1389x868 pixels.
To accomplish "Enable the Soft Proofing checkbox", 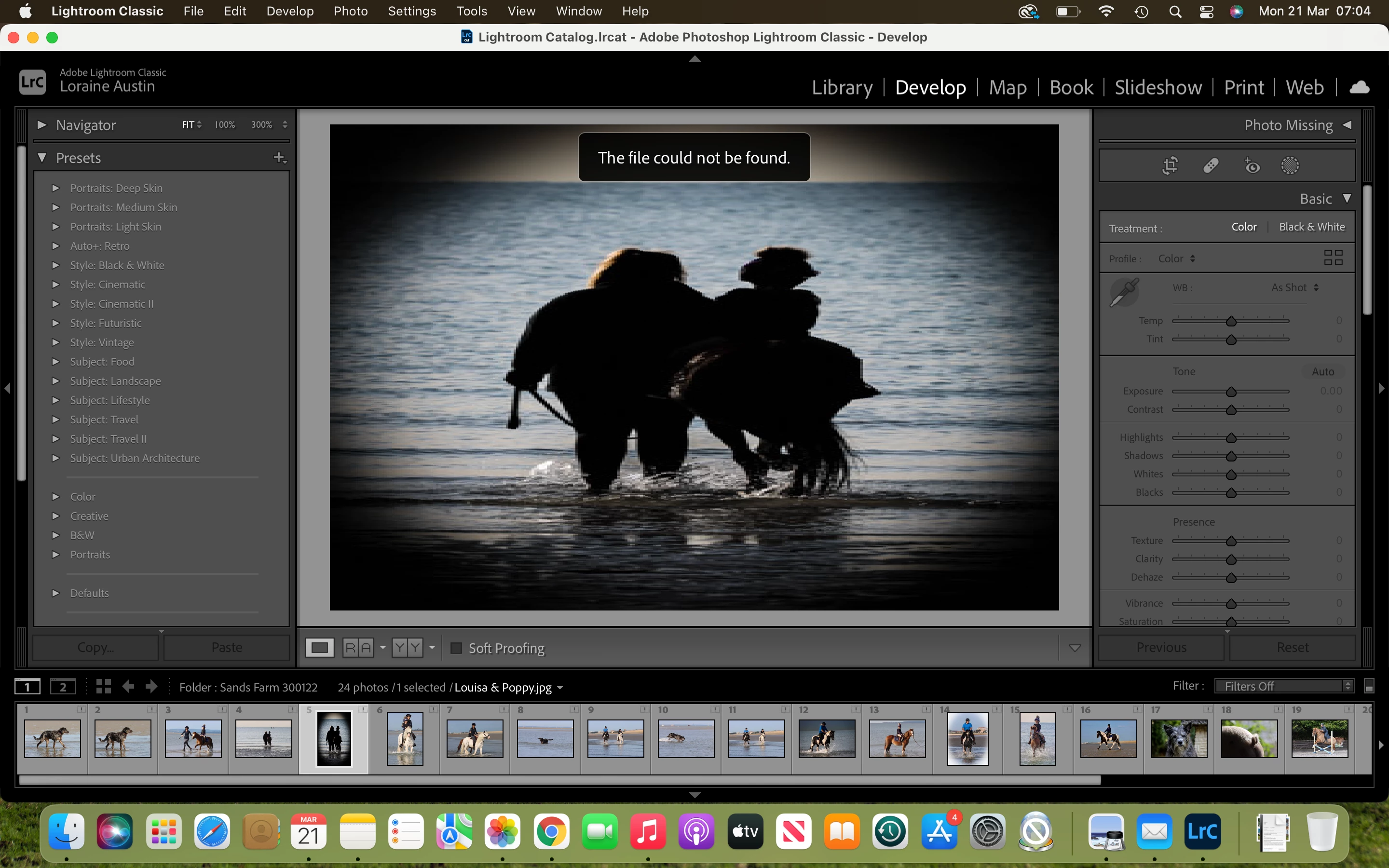I will 456,648.
